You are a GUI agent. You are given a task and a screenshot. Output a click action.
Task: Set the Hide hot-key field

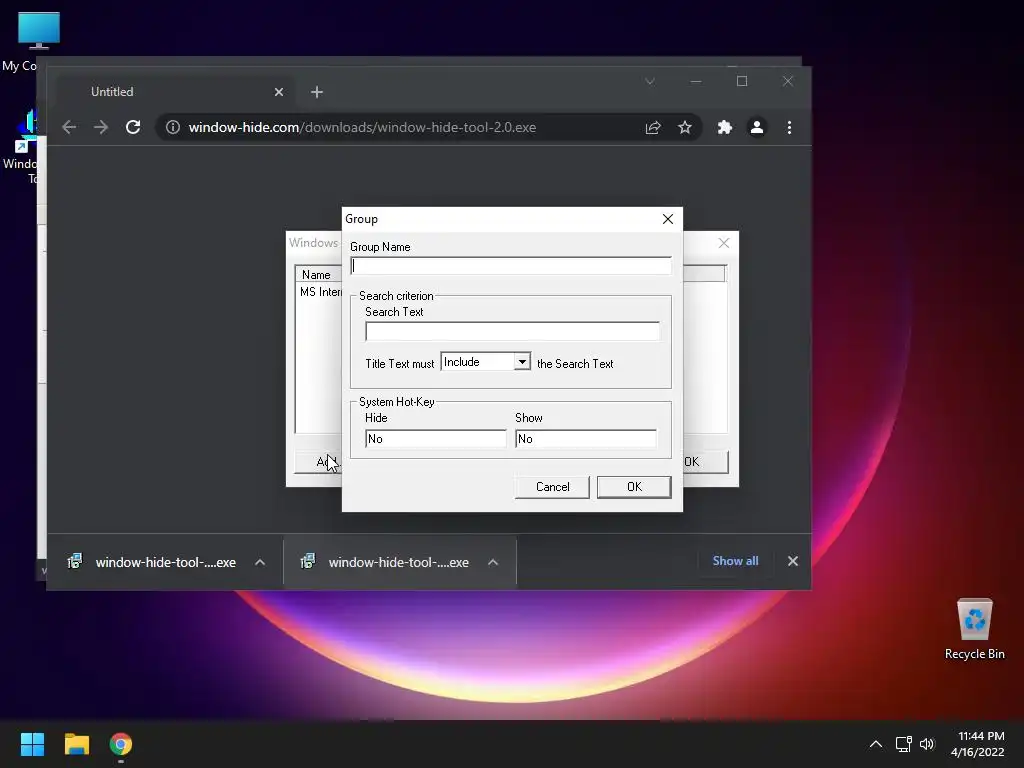(x=436, y=439)
